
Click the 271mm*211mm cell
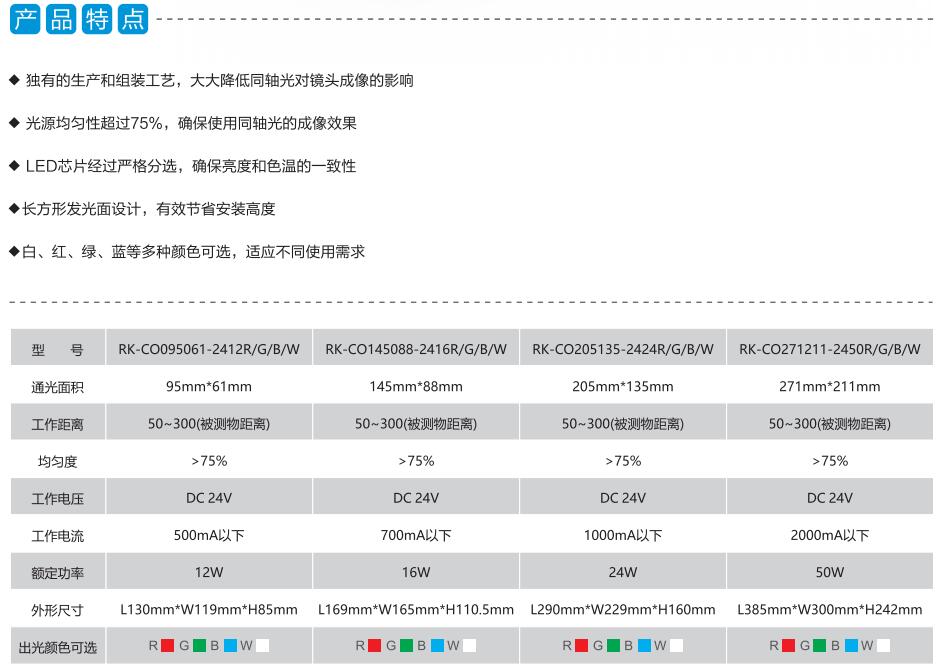click(x=829, y=386)
